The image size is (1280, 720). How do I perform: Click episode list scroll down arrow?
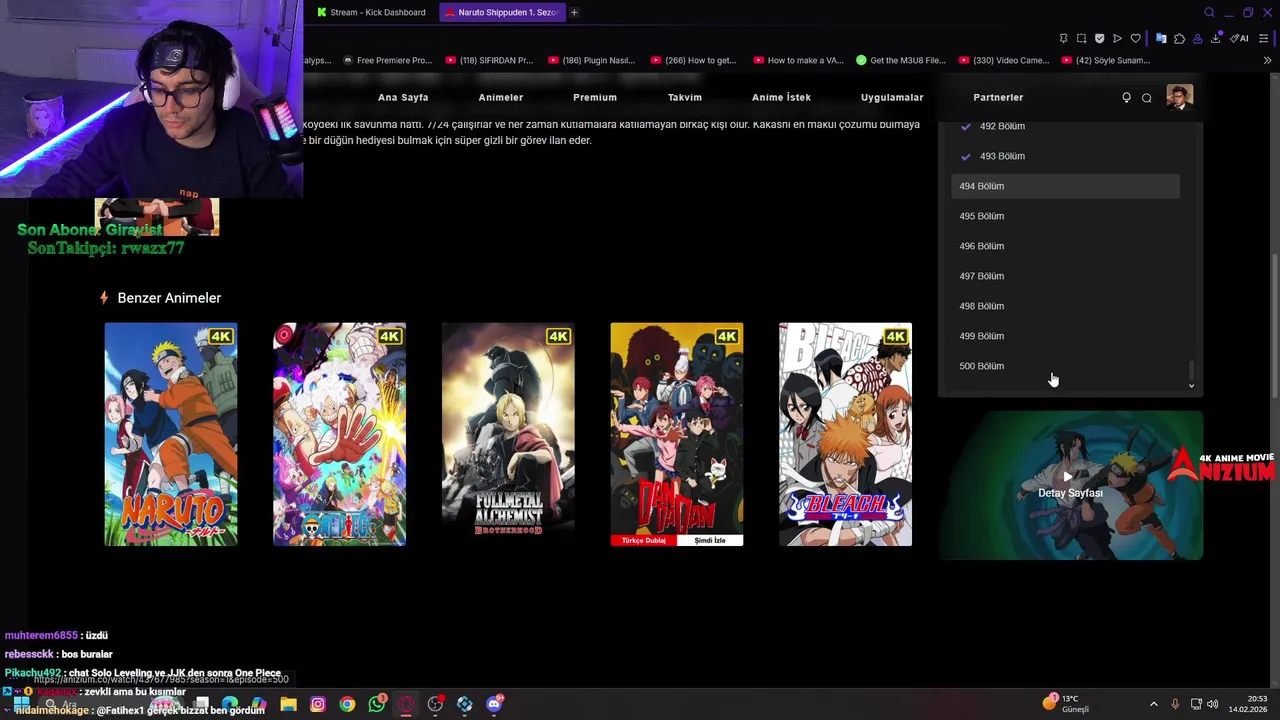pyautogui.click(x=1191, y=385)
